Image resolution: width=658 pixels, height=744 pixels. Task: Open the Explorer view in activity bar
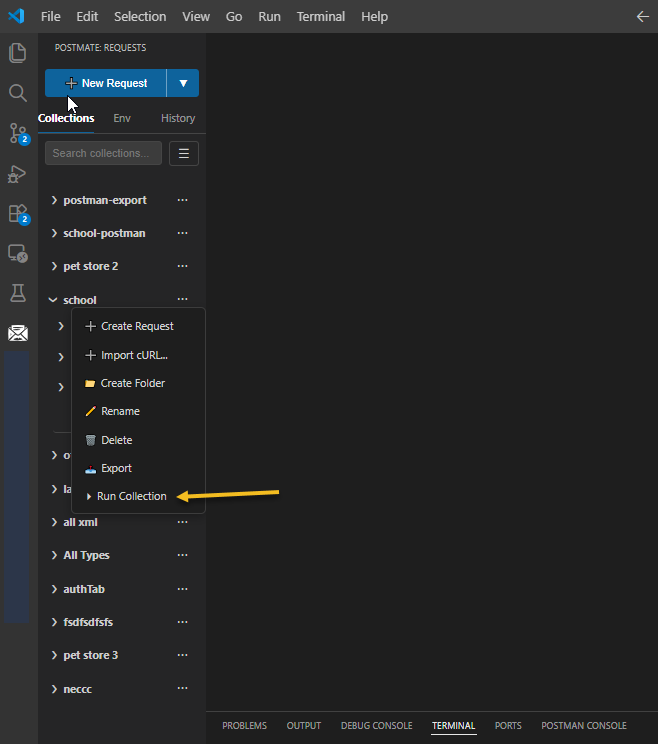pyautogui.click(x=18, y=52)
